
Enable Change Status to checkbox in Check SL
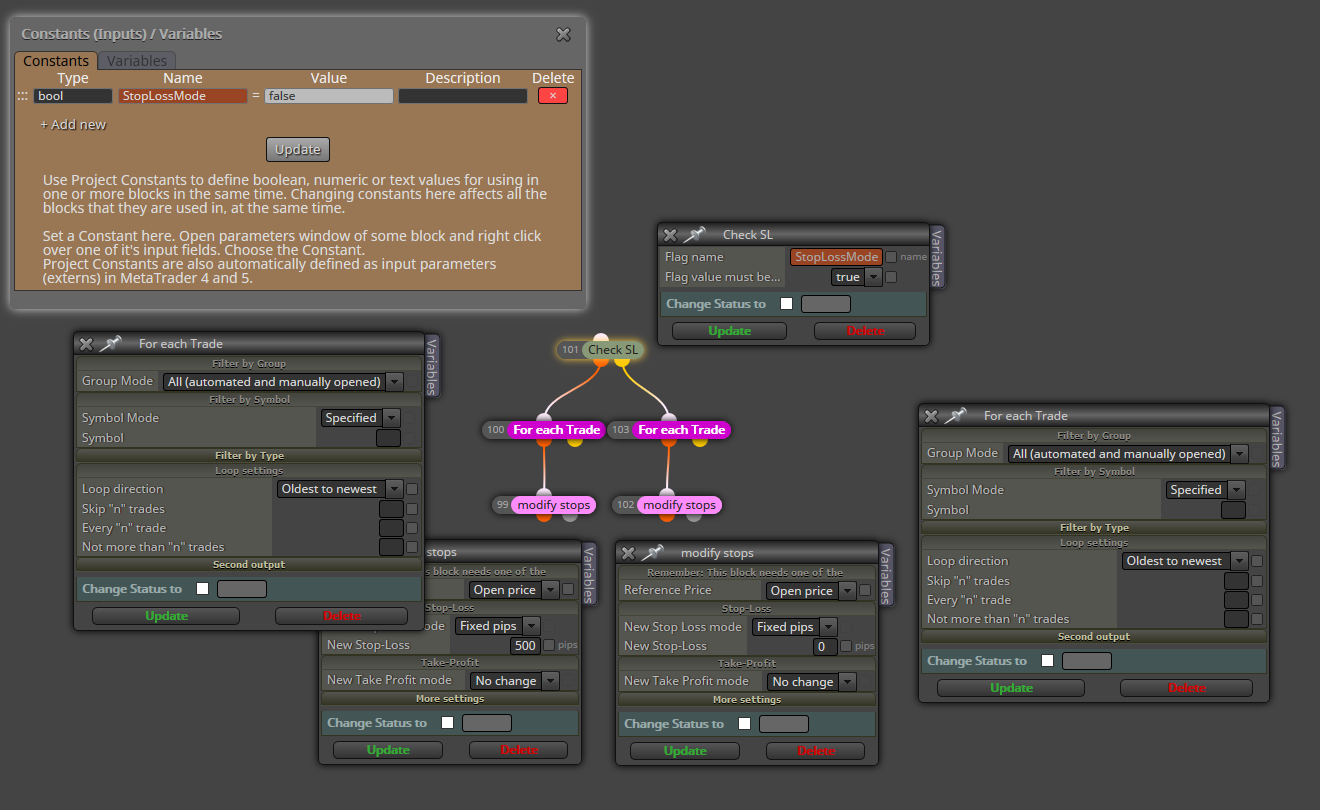coord(787,304)
